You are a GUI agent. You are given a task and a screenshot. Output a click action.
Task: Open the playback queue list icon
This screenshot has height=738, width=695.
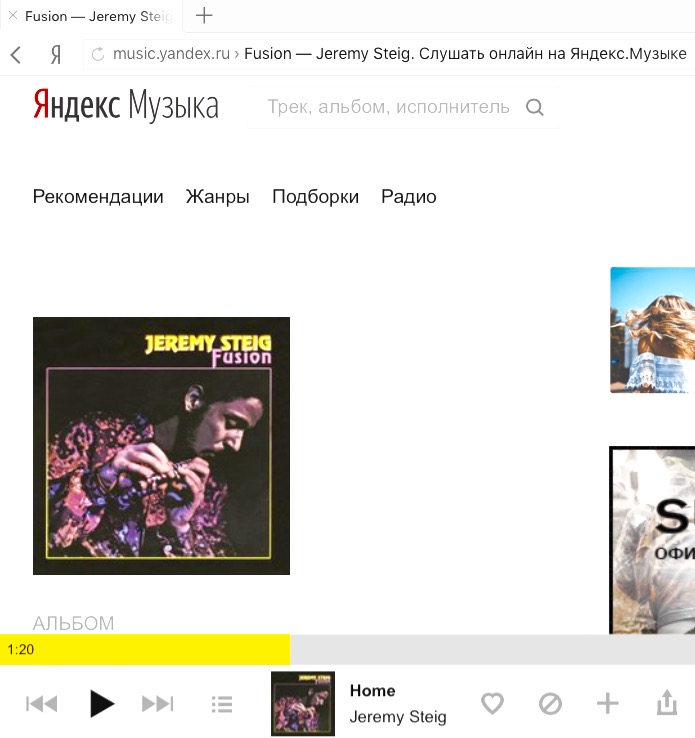(222, 705)
